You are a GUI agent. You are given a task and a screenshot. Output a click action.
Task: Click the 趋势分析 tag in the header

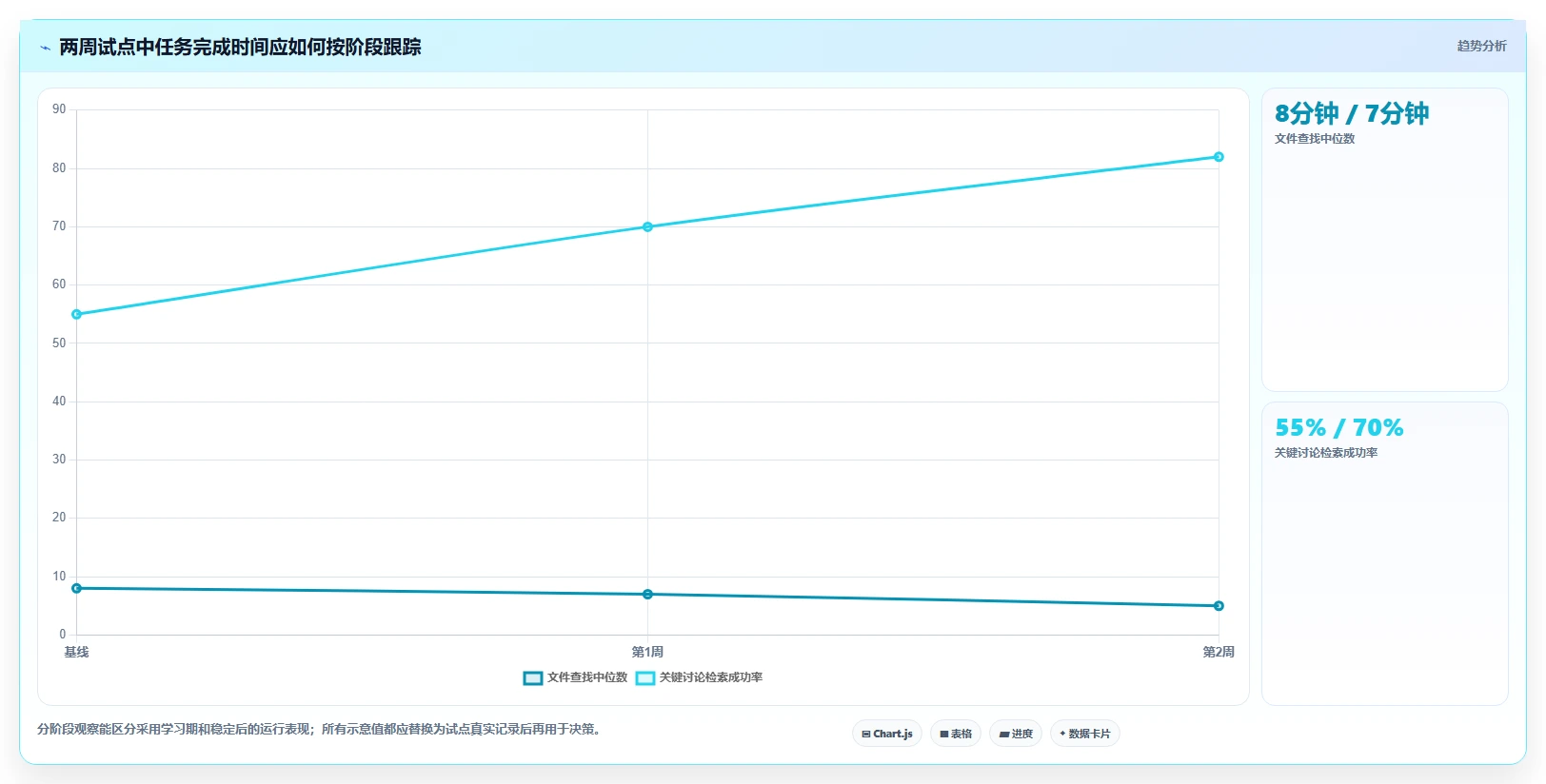[1481, 46]
